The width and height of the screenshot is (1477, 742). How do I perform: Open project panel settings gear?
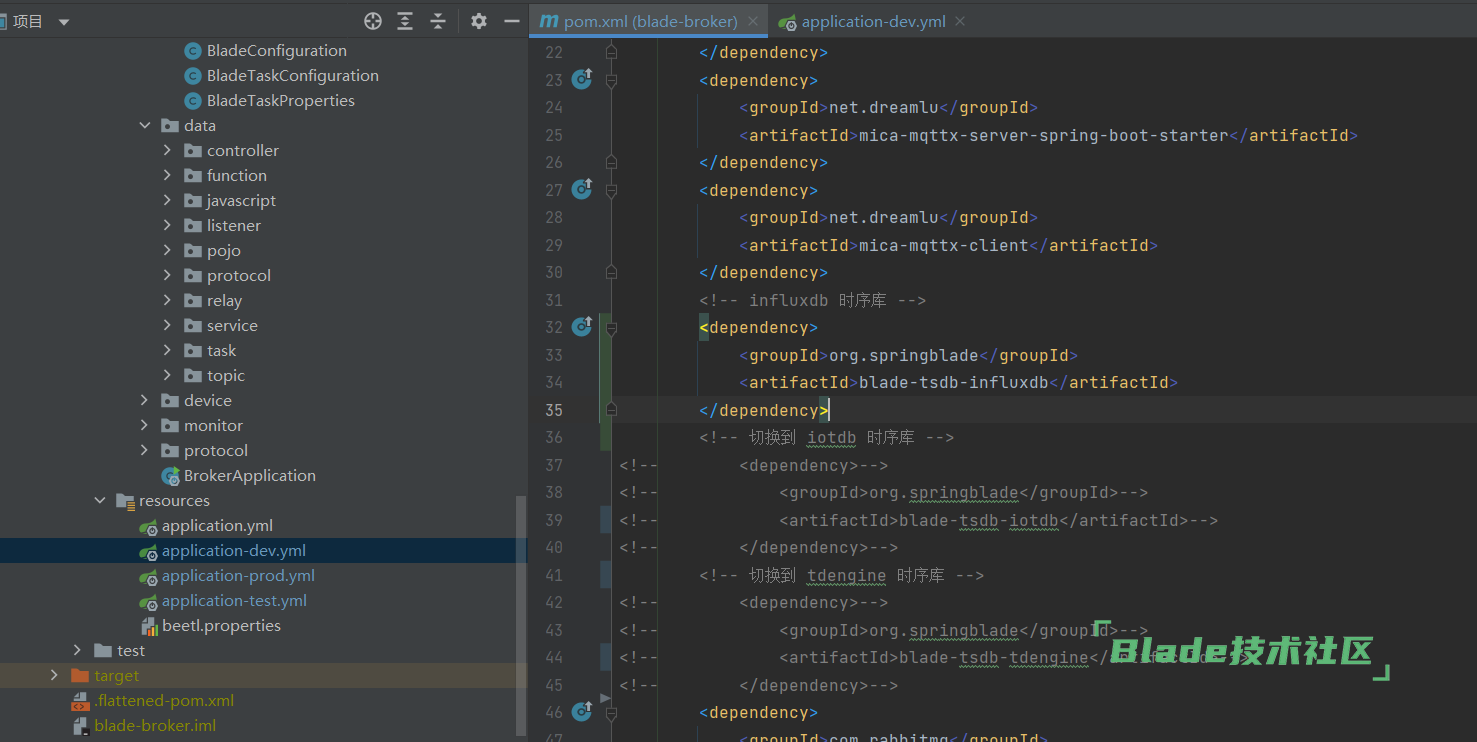click(x=479, y=21)
